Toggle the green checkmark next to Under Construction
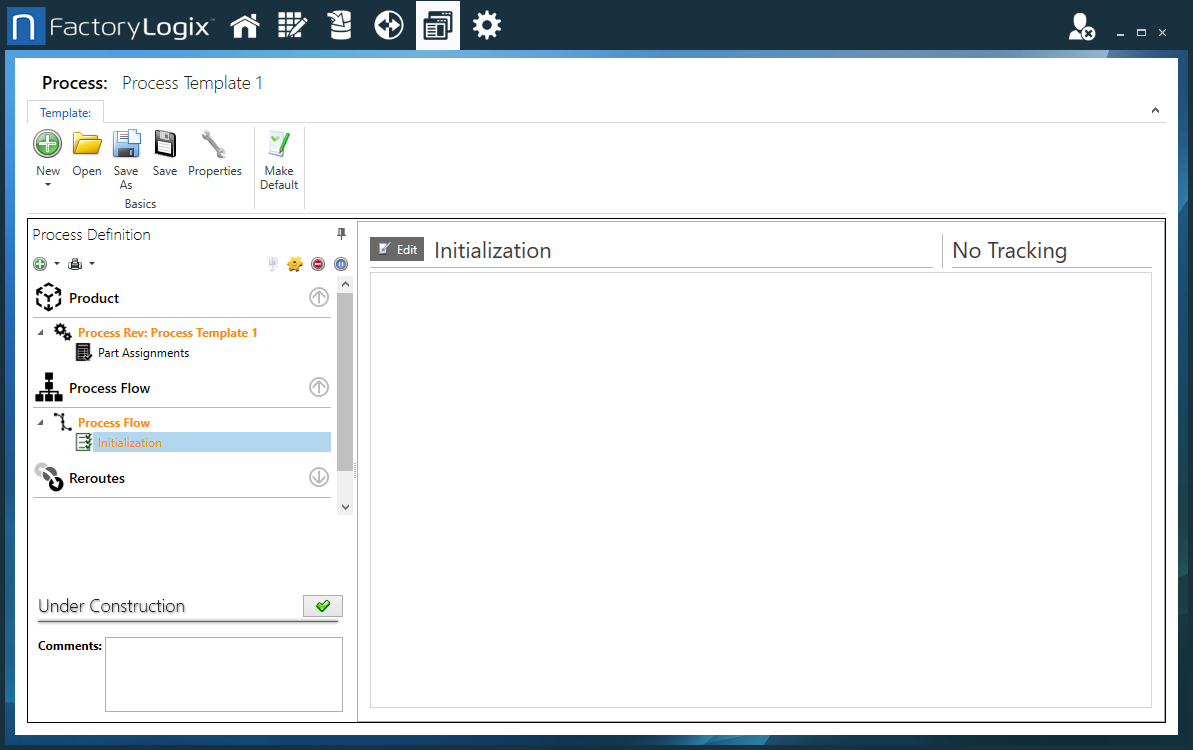Viewport: 1193px width, 750px height. (322, 605)
